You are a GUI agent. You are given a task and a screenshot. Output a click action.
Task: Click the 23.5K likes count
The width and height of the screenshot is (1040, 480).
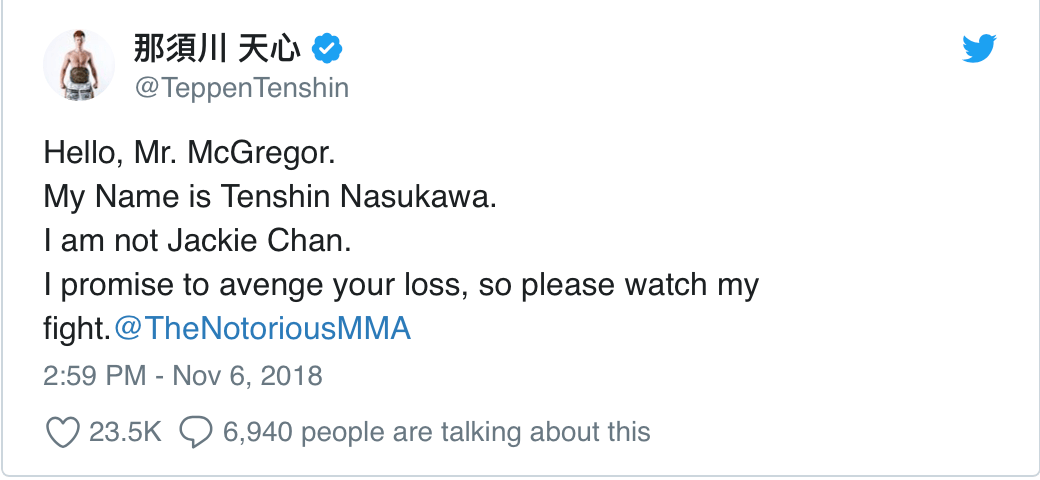coord(125,432)
